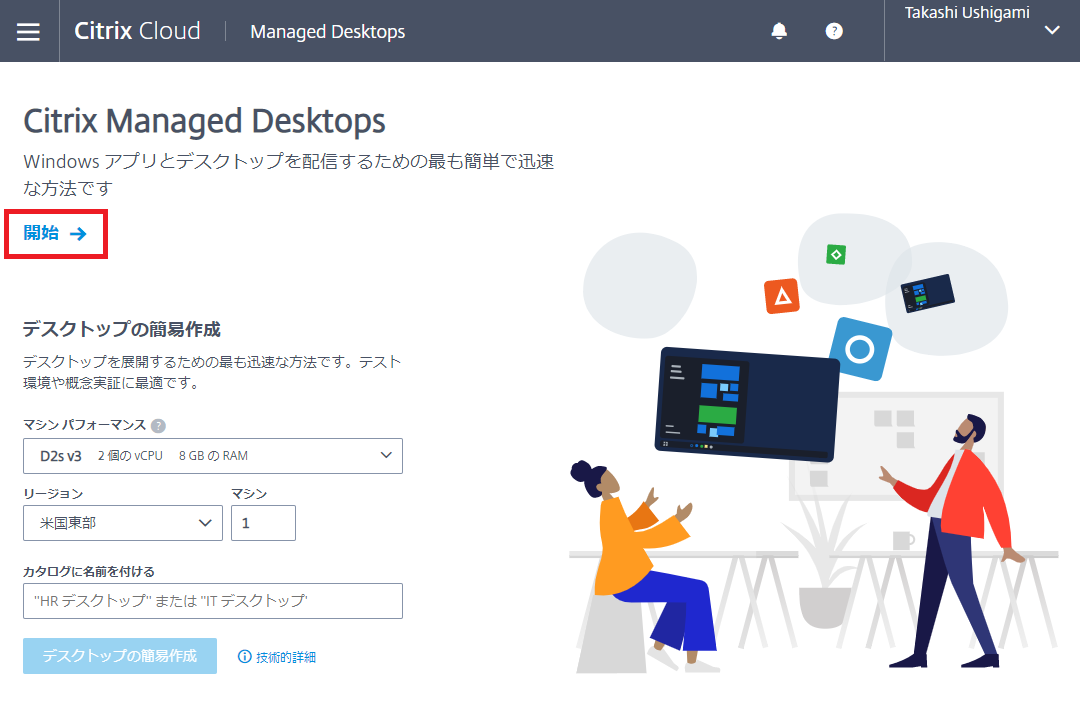This screenshot has width=1080, height=713.
Task: Click the user account chevron icon
Action: pyautogui.click(x=1051, y=31)
